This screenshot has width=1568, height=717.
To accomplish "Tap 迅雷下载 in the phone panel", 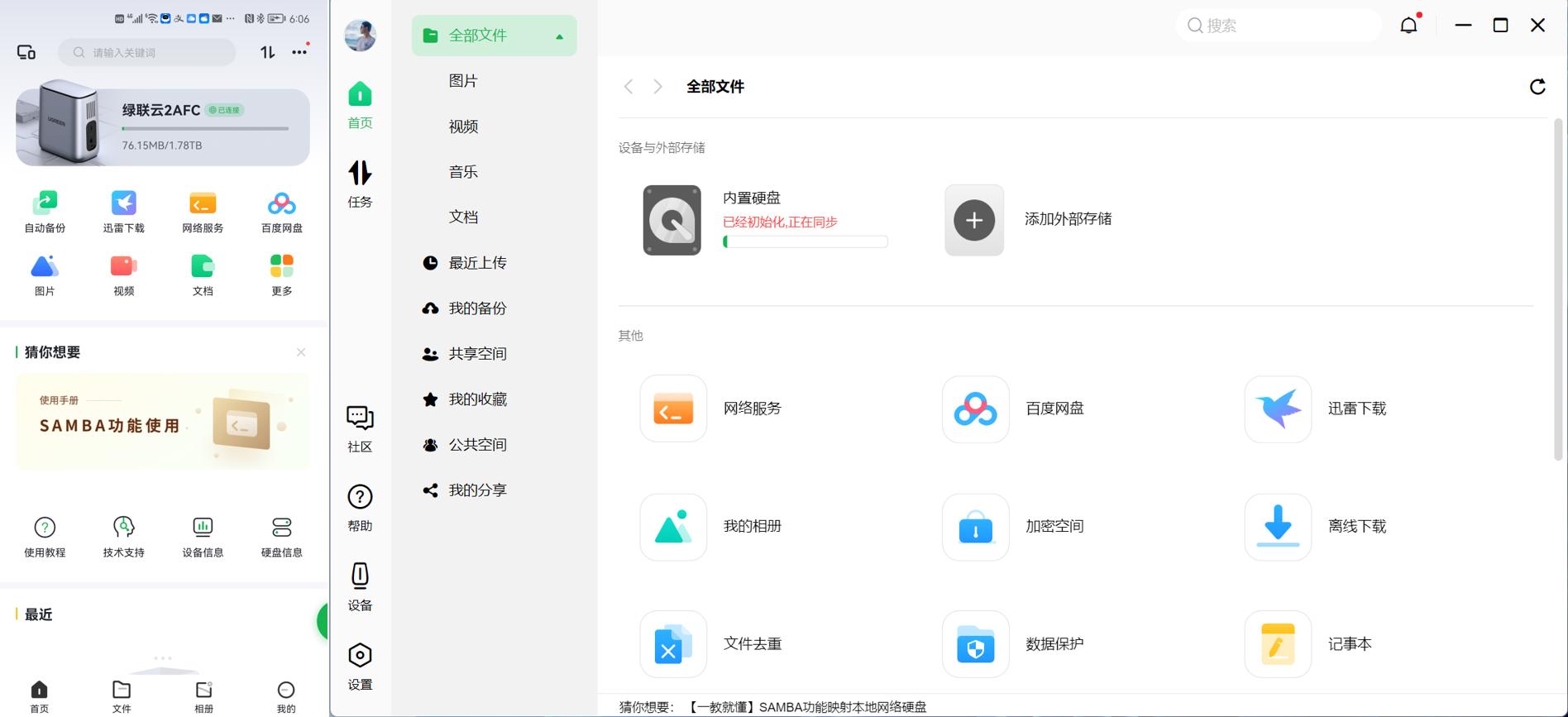I will [124, 212].
